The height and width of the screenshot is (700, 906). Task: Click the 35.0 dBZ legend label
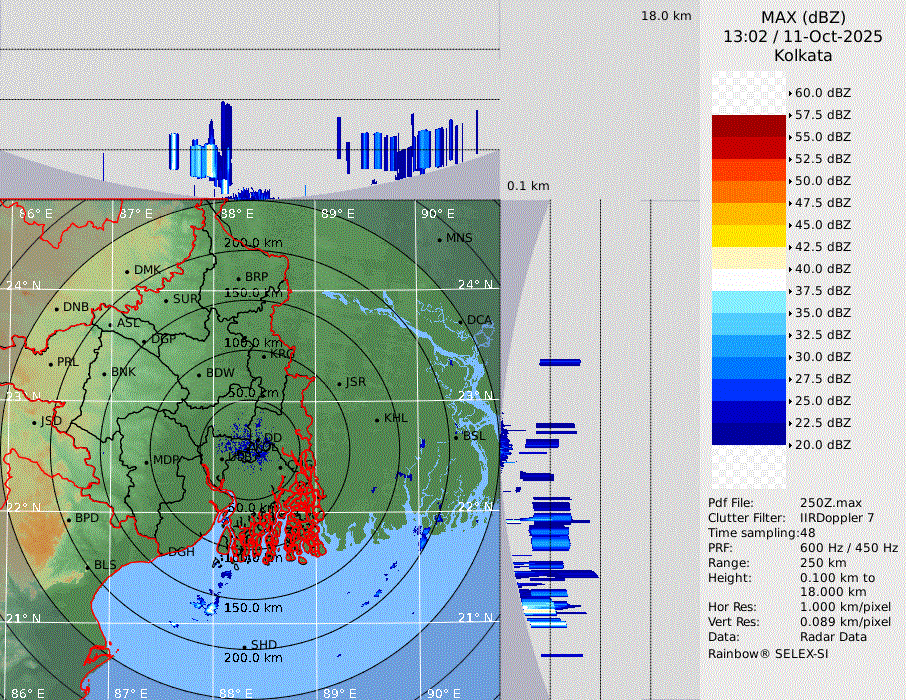tap(822, 313)
